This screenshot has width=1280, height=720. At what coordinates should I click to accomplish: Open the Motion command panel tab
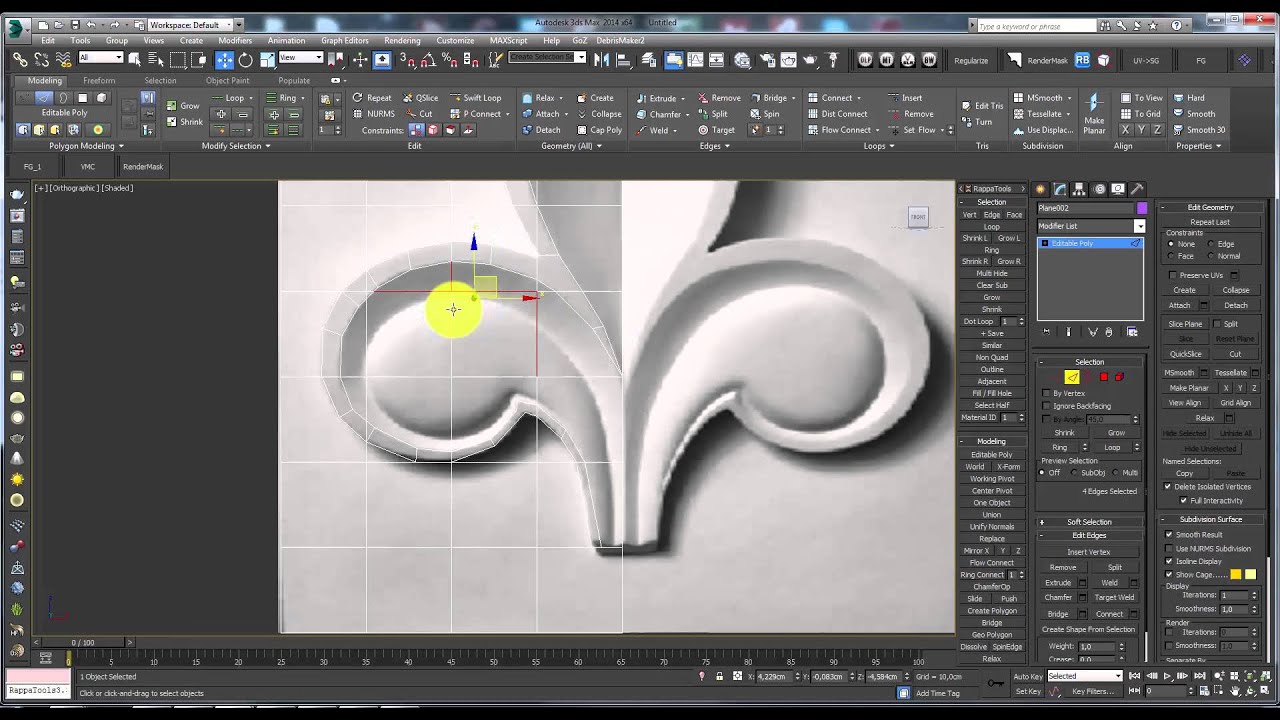pyautogui.click(x=1099, y=189)
